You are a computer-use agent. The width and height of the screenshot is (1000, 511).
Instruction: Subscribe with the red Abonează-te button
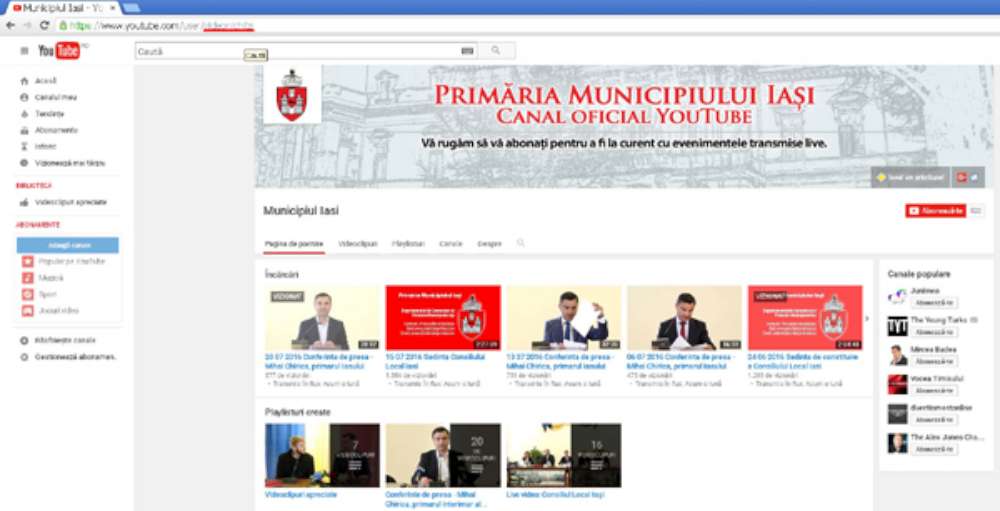click(936, 211)
